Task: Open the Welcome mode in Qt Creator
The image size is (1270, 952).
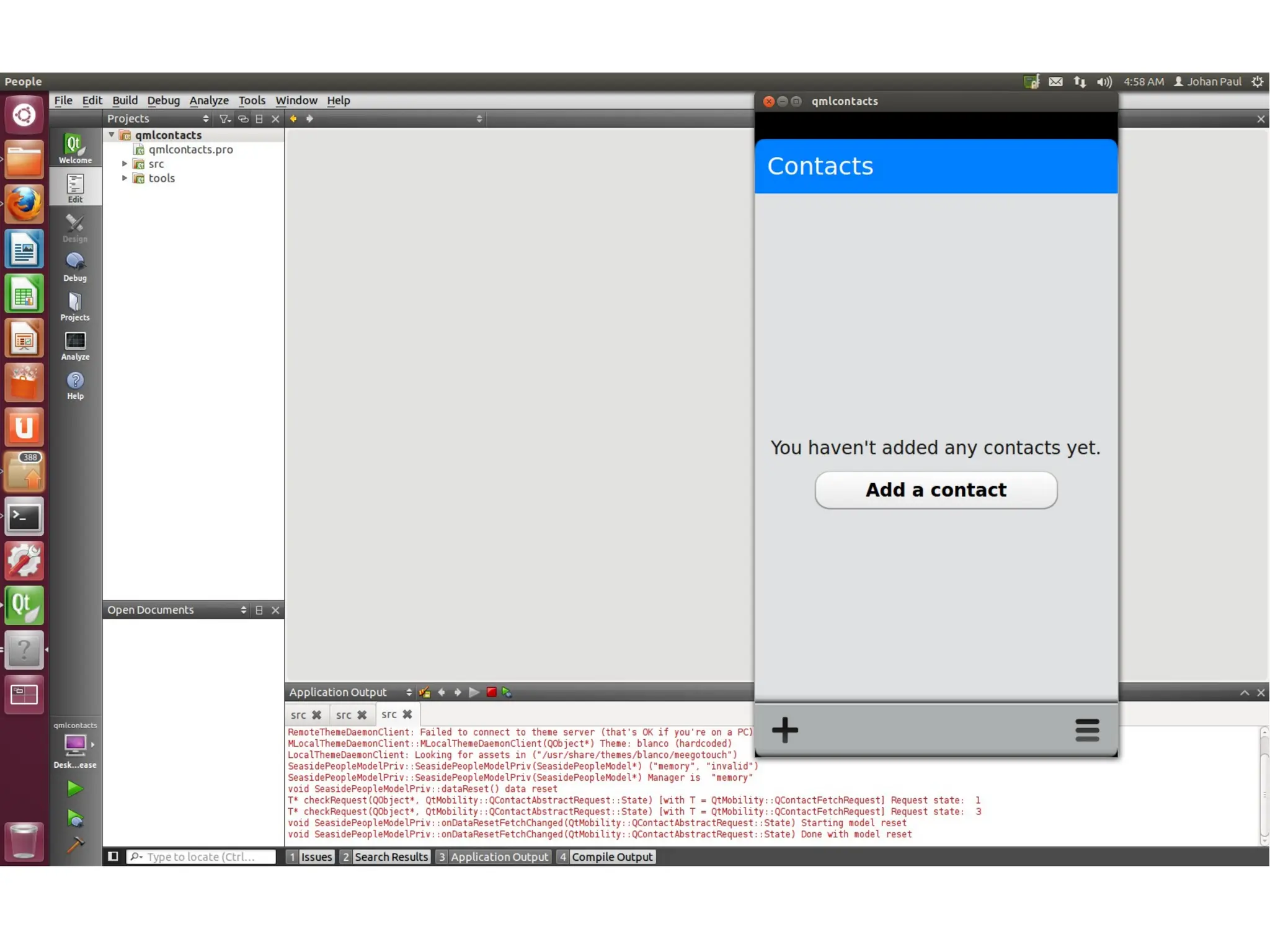Action: point(75,149)
